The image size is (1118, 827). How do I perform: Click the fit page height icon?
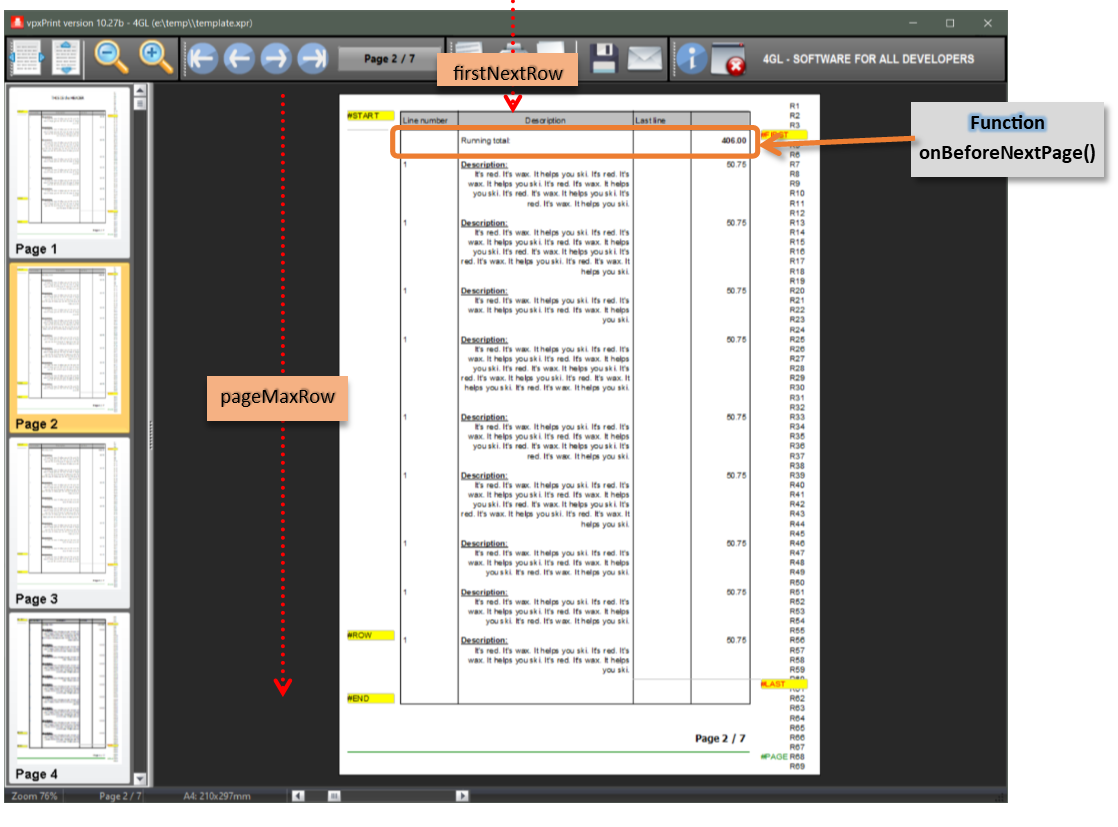(65, 58)
